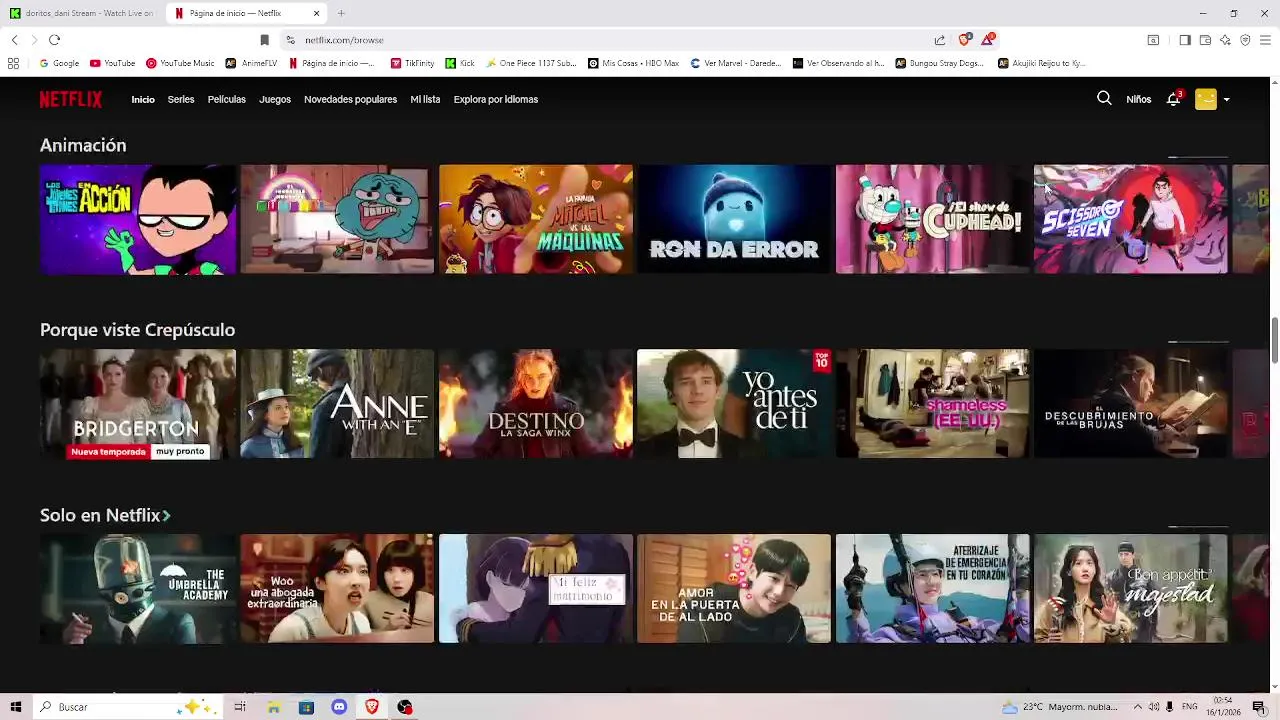
Task: Open Anne with an E thumbnail
Action: click(337, 404)
